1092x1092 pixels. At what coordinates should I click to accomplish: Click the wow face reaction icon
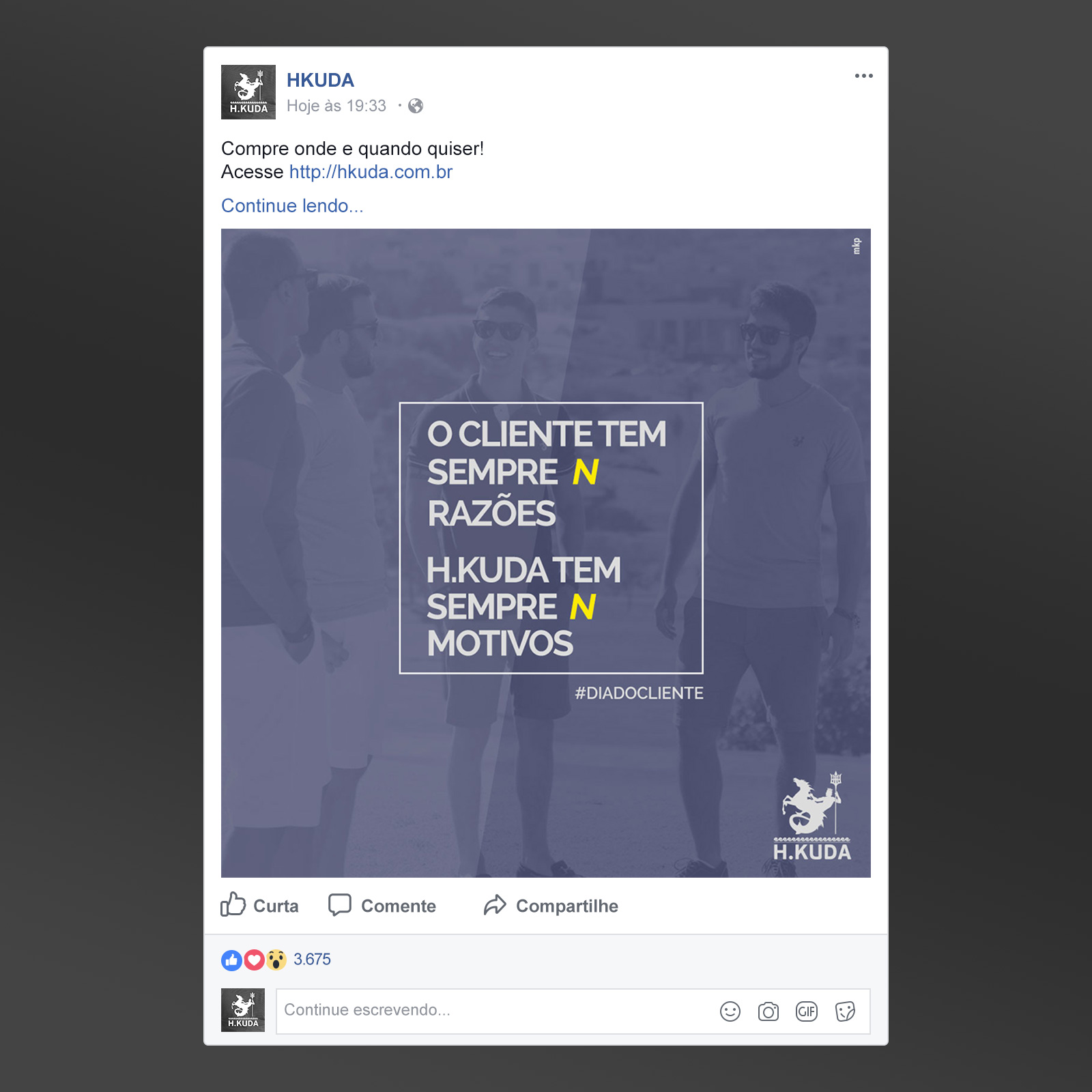coord(276,960)
